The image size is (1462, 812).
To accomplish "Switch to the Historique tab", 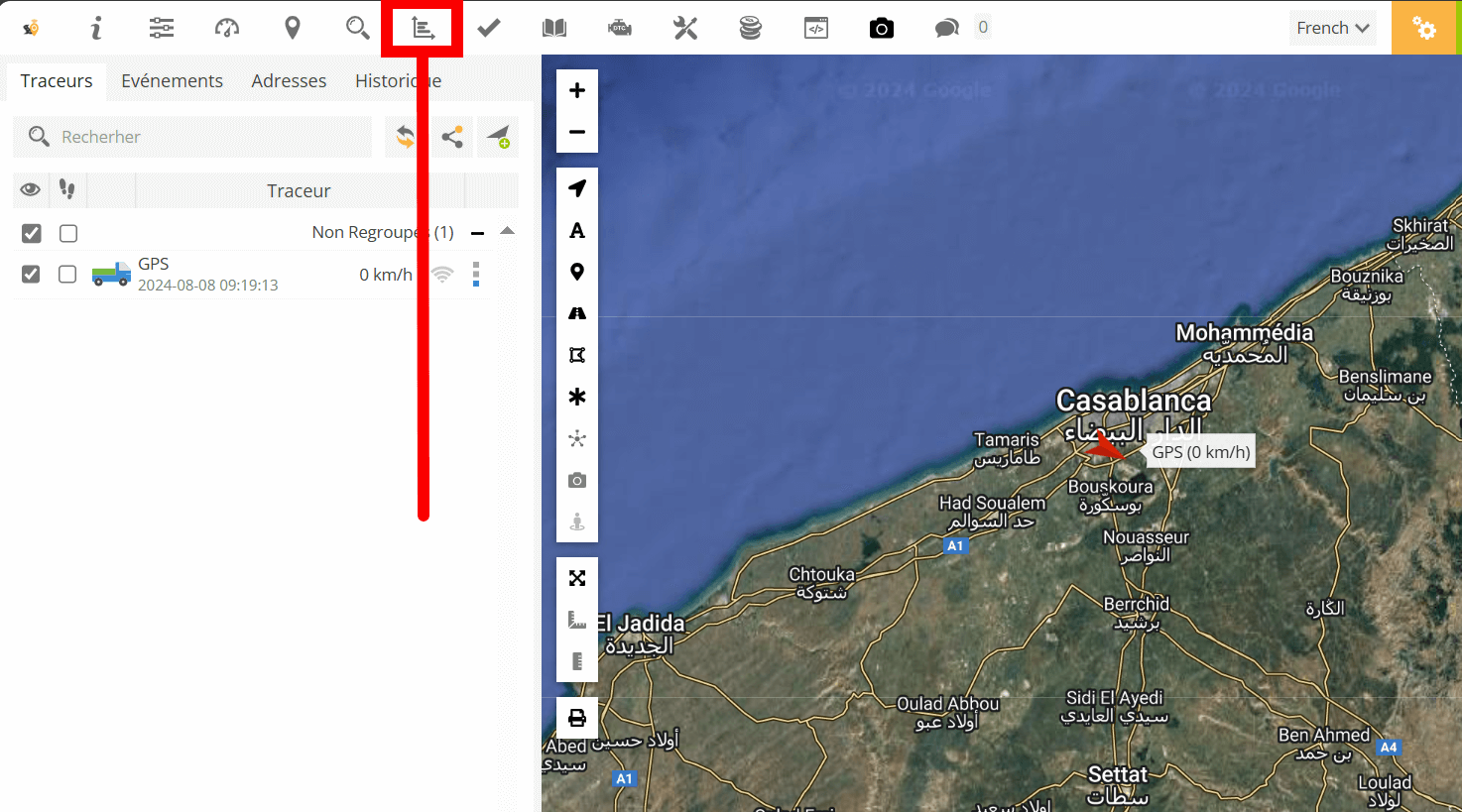I will click(398, 81).
